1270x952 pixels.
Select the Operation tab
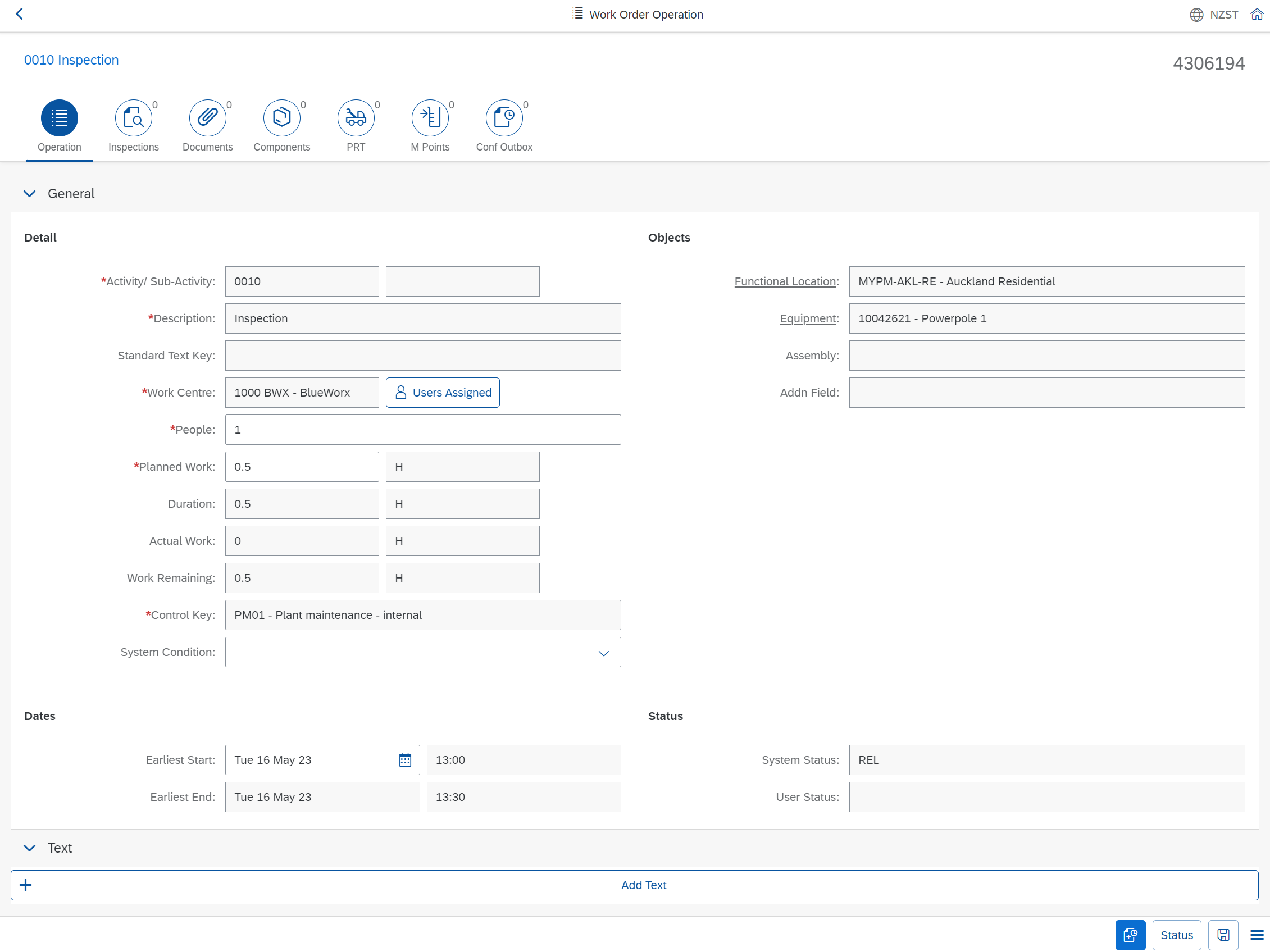(x=59, y=118)
